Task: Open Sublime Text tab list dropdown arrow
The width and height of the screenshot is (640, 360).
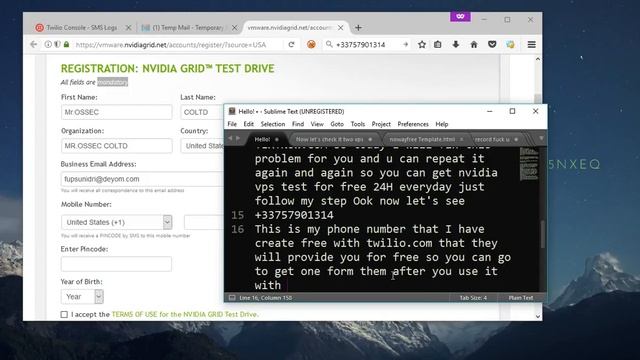Action: tap(541, 139)
